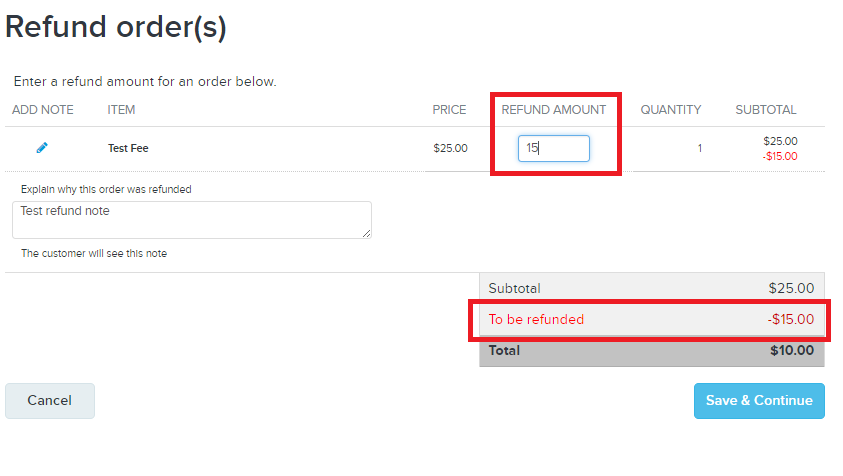Click the REFUND AMOUNT column header
The image size is (843, 476).
(x=554, y=110)
